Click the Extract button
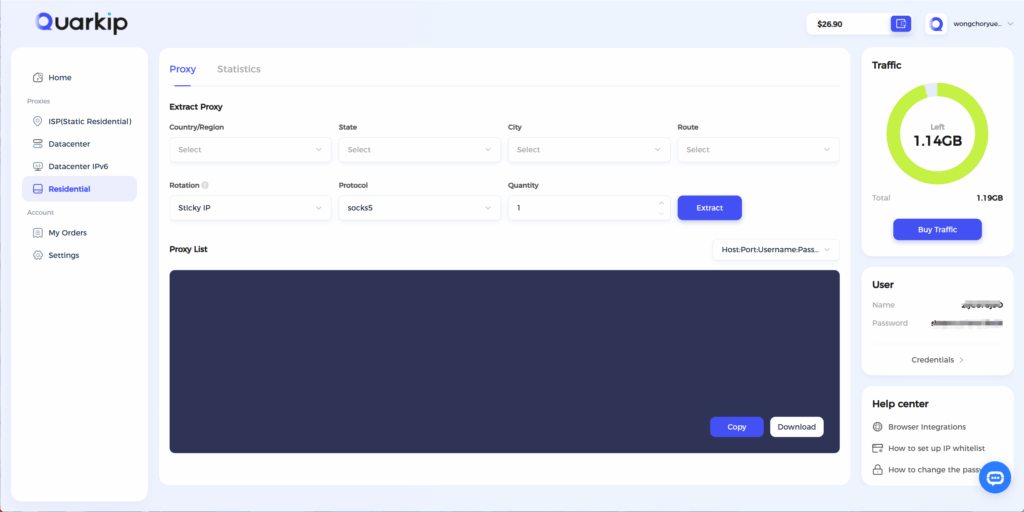This screenshot has width=1024, height=512. (x=710, y=208)
